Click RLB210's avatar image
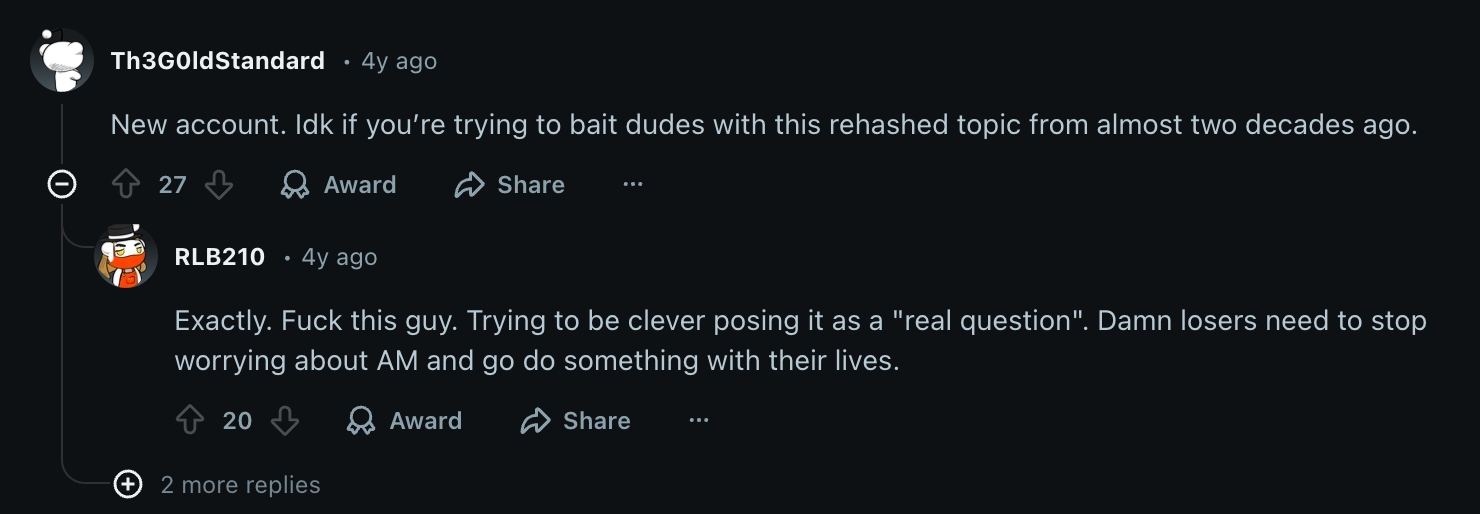Viewport: 1480px width, 514px height. point(126,257)
